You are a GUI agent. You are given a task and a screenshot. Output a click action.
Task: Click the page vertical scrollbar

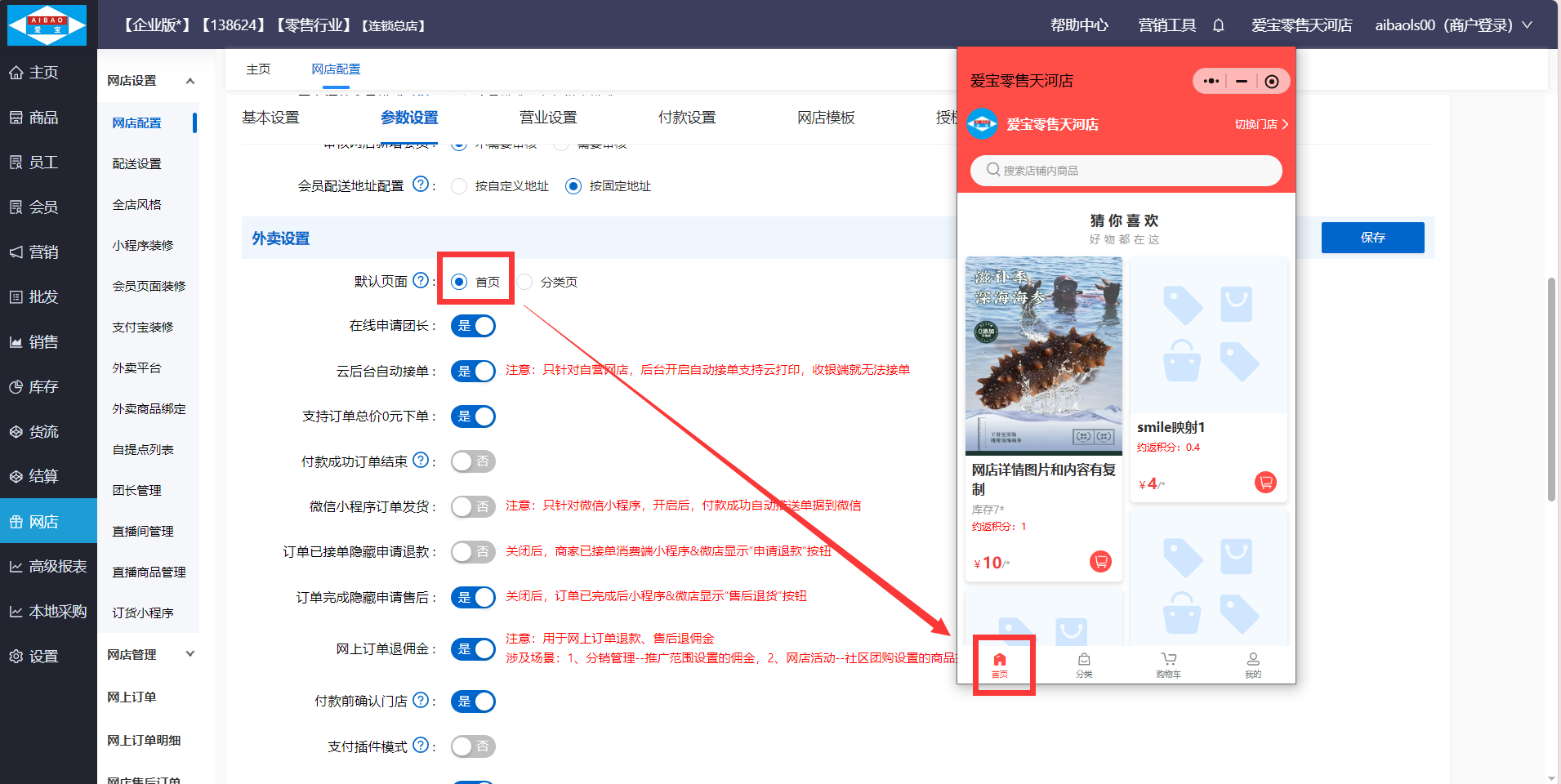1550,389
